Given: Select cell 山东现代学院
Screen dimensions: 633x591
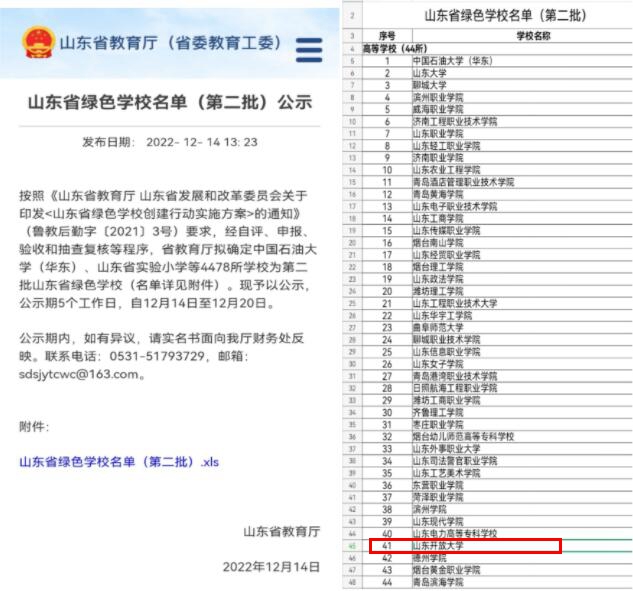Looking at the screenshot, I should click(x=522, y=521).
